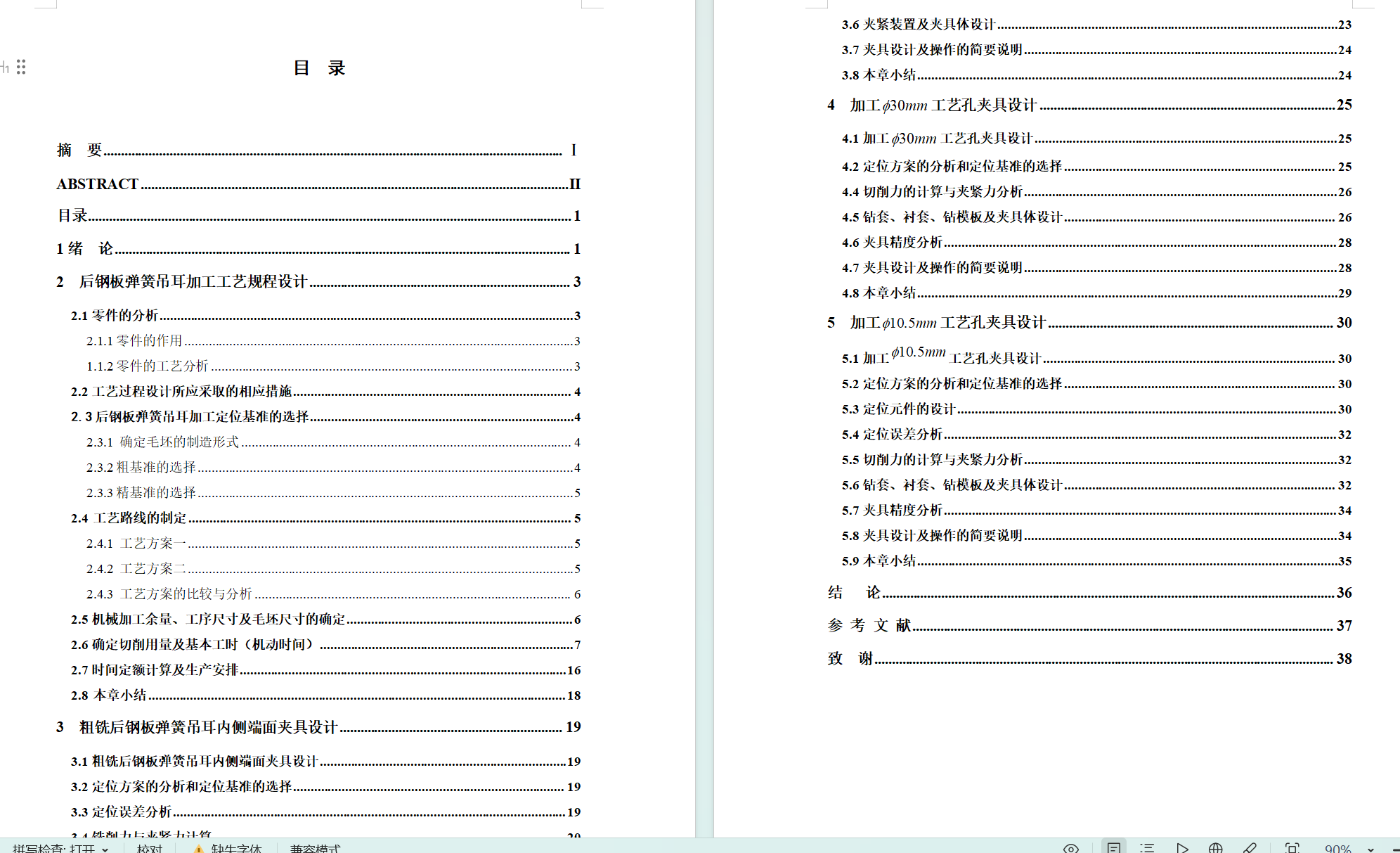Open spell check status dropdown
This screenshot has width=1400, height=853.
click(x=60, y=848)
